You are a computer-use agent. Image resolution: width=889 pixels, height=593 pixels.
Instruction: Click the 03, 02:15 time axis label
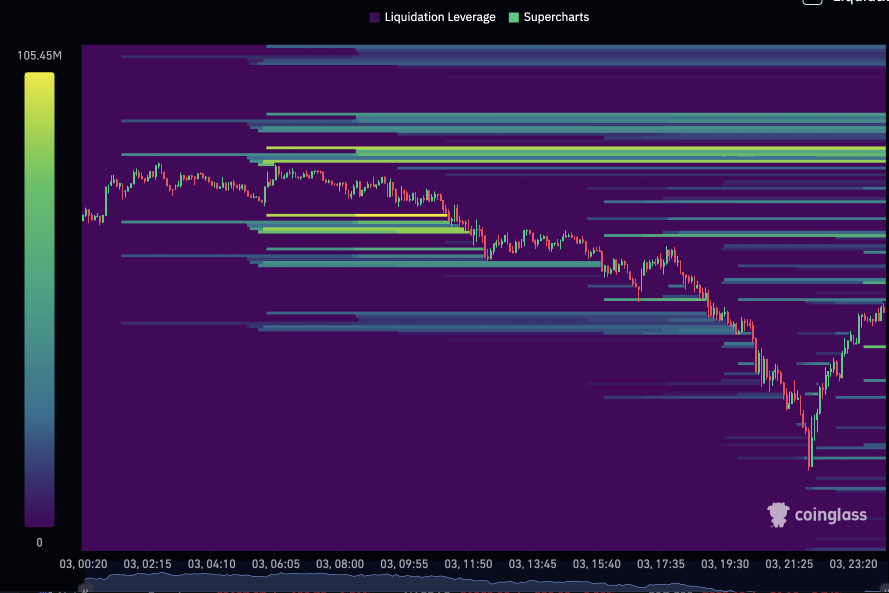pyautogui.click(x=147, y=564)
